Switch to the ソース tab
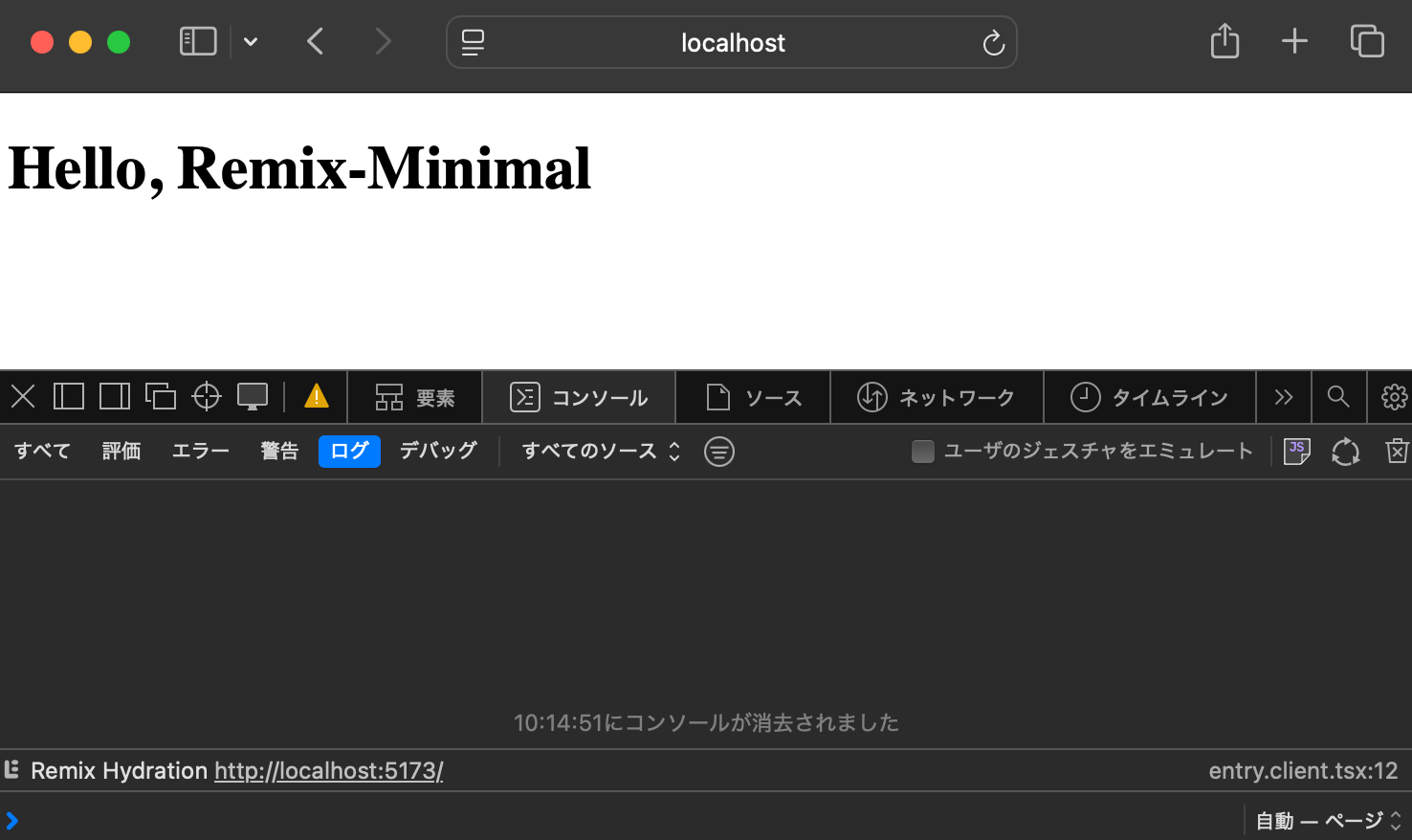This screenshot has width=1412, height=840. [754, 397]
